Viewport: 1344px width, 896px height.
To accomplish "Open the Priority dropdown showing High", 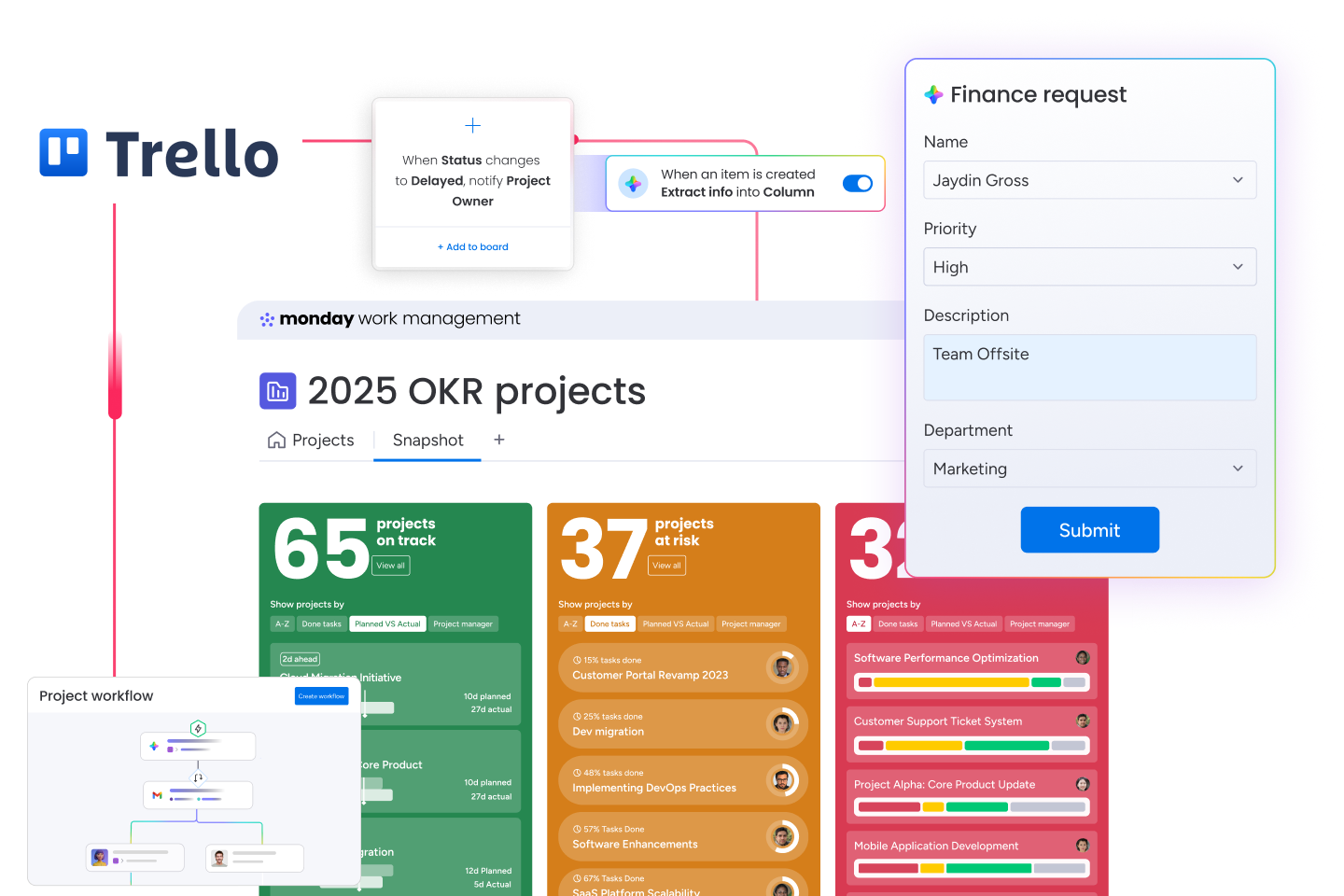I will click(x=1090, y=267).
